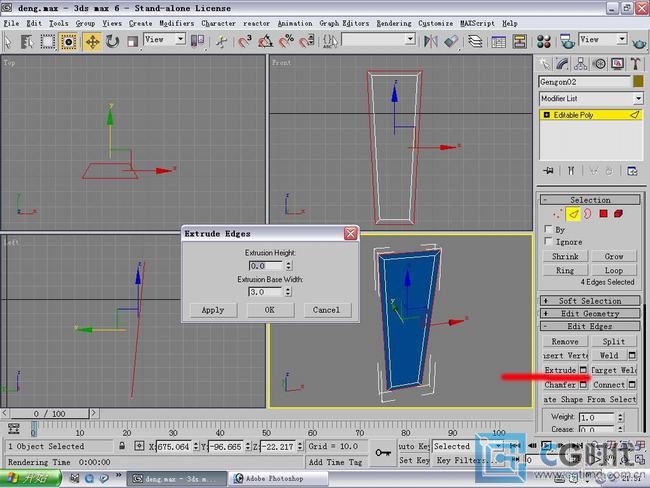Select Polygon sub-object level icon
Image resolution: width=650 pixels, height=488 pixels.
603,214
